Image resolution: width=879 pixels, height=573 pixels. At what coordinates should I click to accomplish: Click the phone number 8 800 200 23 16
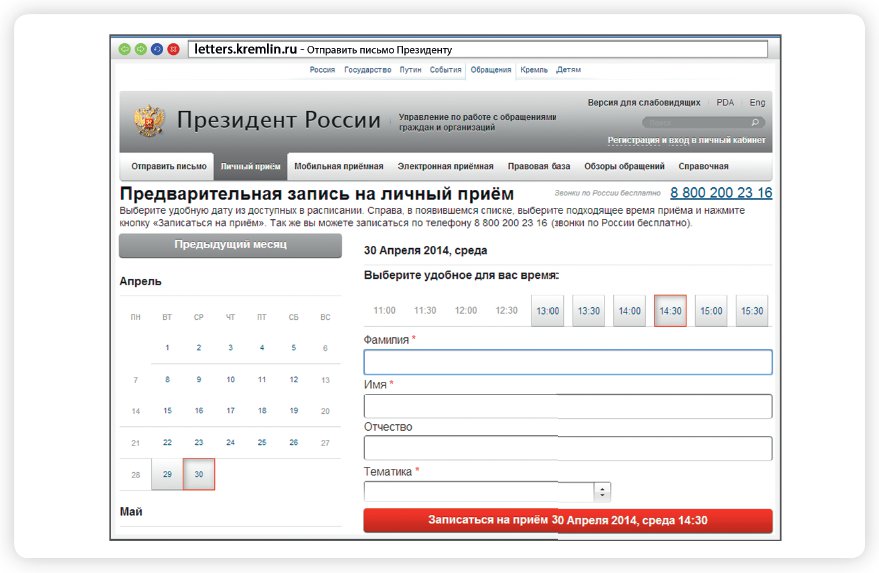click(x=721, y=193)
